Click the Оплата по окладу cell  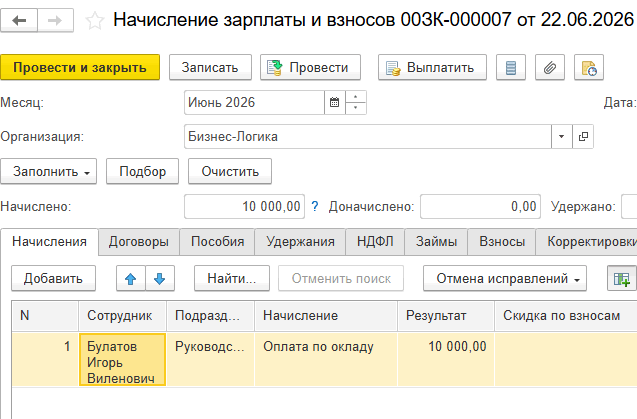point(326,359)
